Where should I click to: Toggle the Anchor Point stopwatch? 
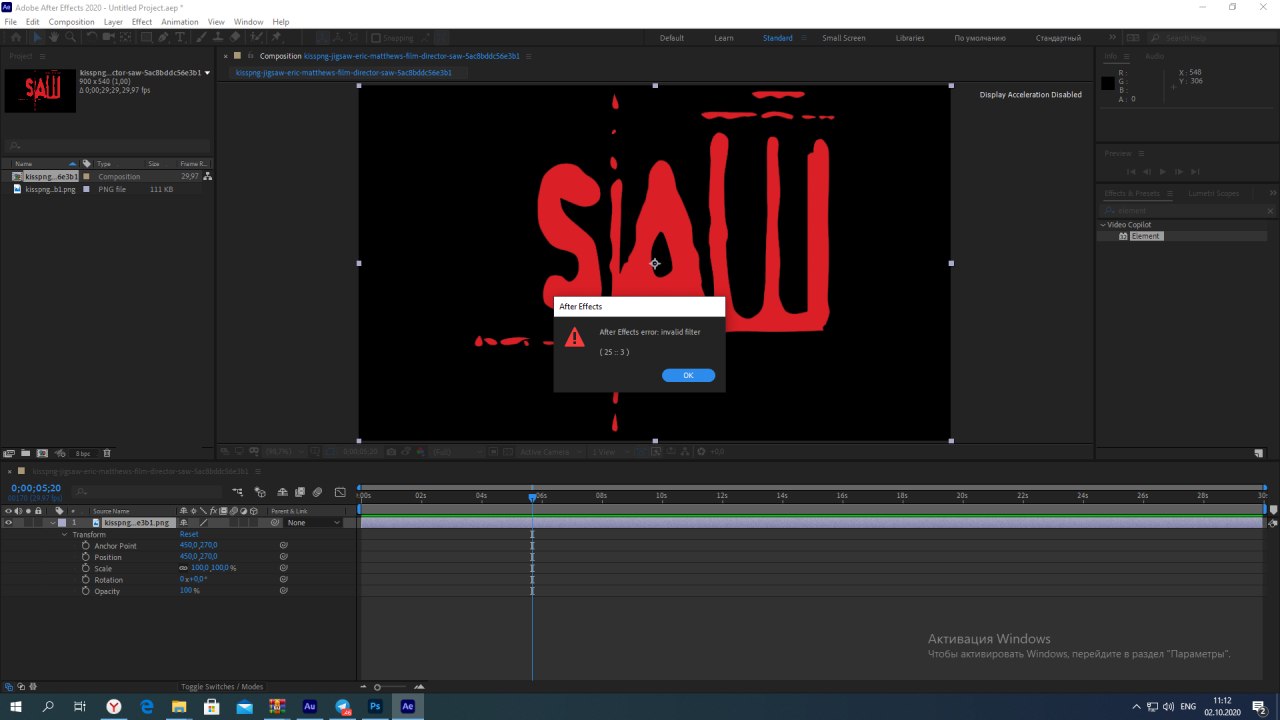tap(86, 546)
